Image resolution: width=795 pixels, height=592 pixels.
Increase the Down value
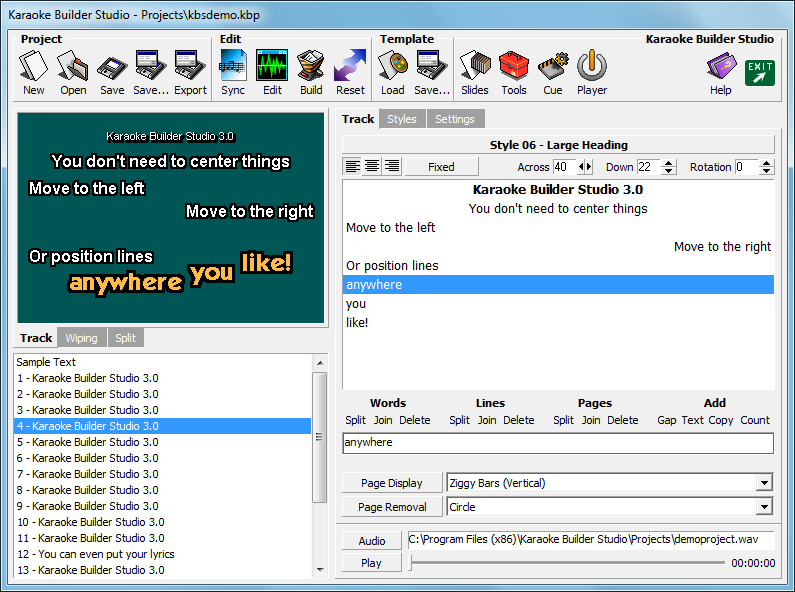[x=669, y=163]
